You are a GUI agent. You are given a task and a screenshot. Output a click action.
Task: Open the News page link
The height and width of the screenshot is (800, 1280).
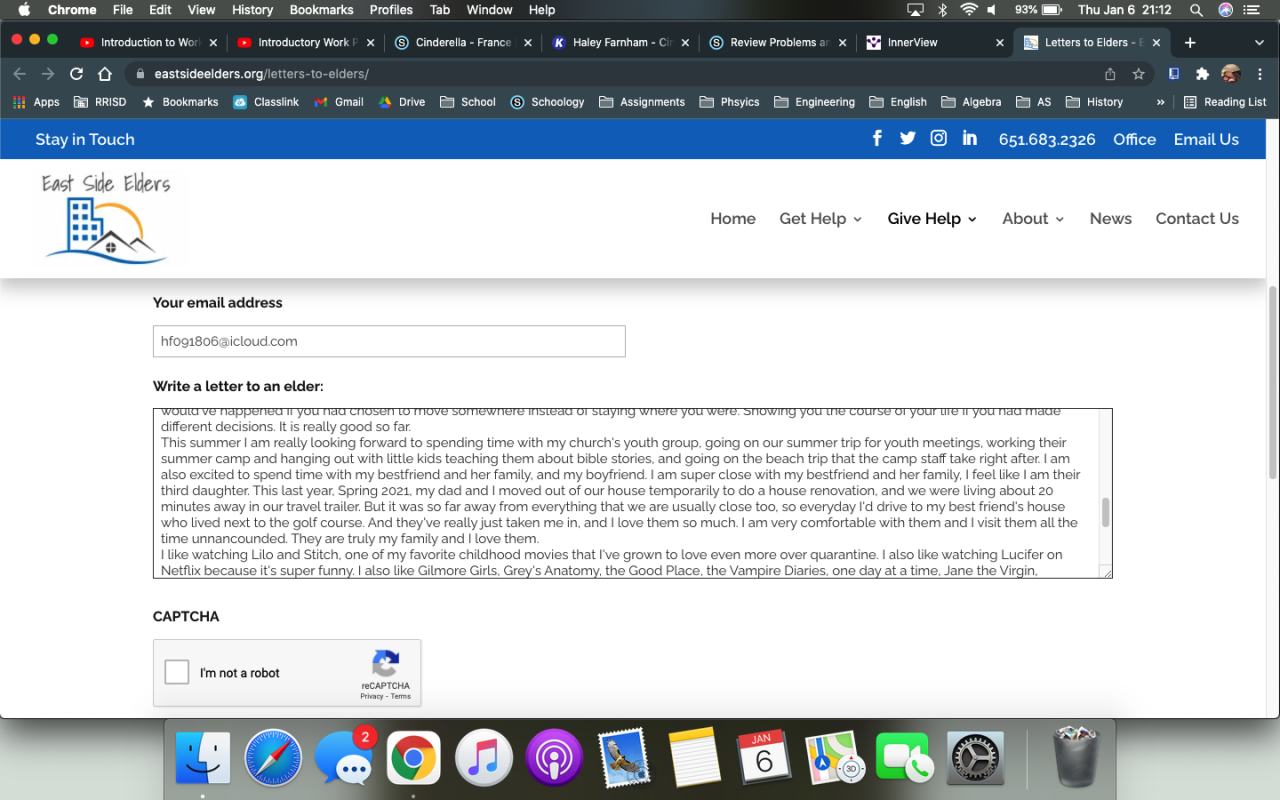pos(1110,218)
